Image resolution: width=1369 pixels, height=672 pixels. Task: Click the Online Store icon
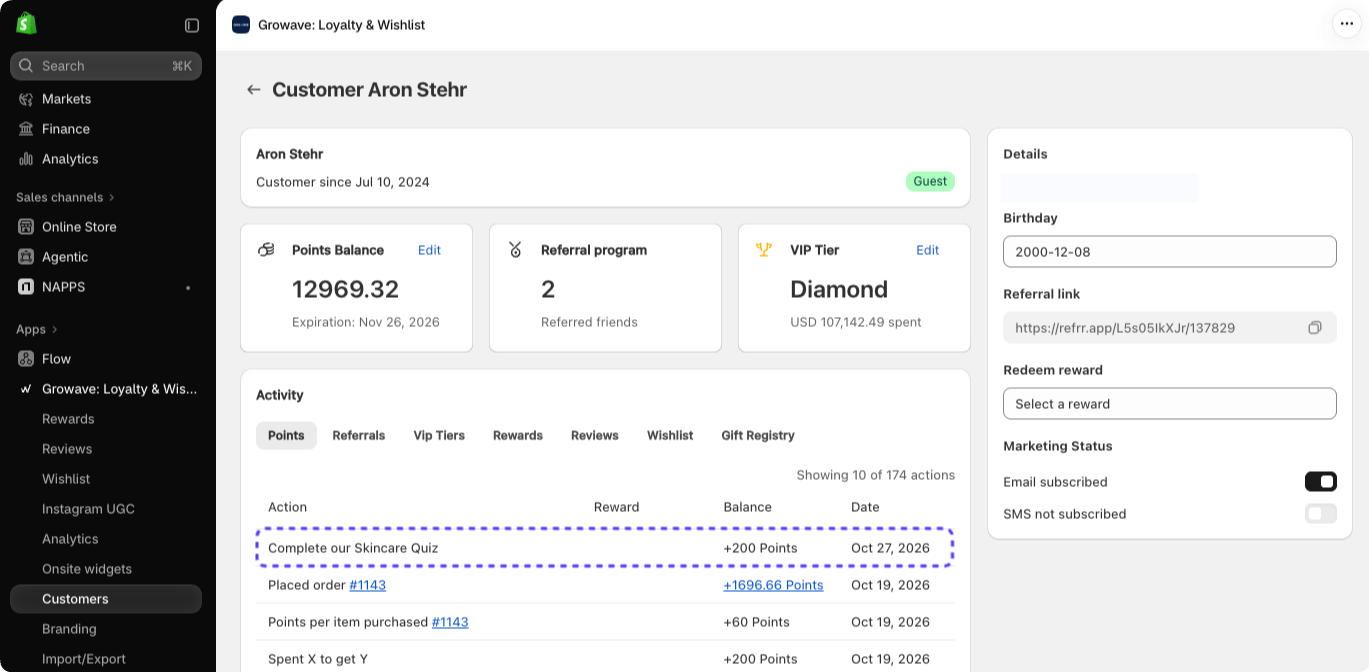(x=26, y=227)
